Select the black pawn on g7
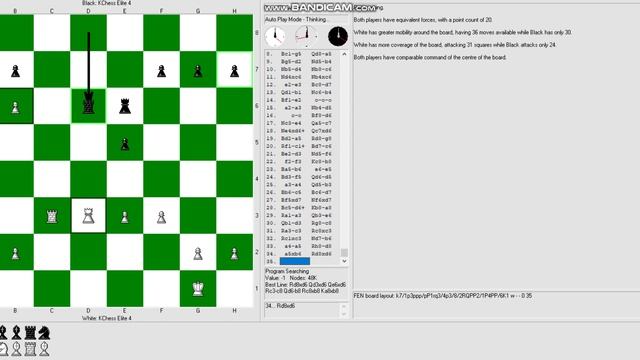Screen dimensions: 640x360 pyautogui.click(x=198, y=71)
